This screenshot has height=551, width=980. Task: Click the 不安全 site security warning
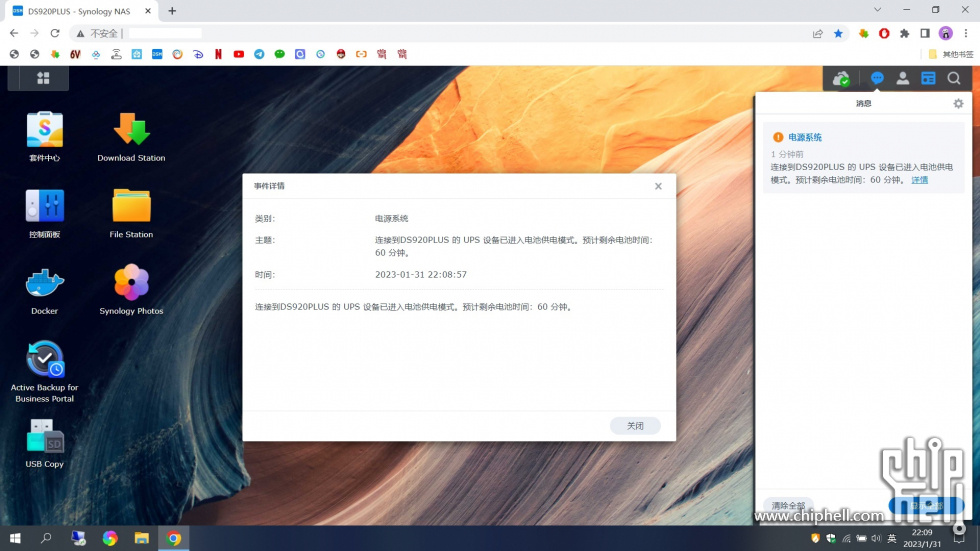[x=98, y=33]
